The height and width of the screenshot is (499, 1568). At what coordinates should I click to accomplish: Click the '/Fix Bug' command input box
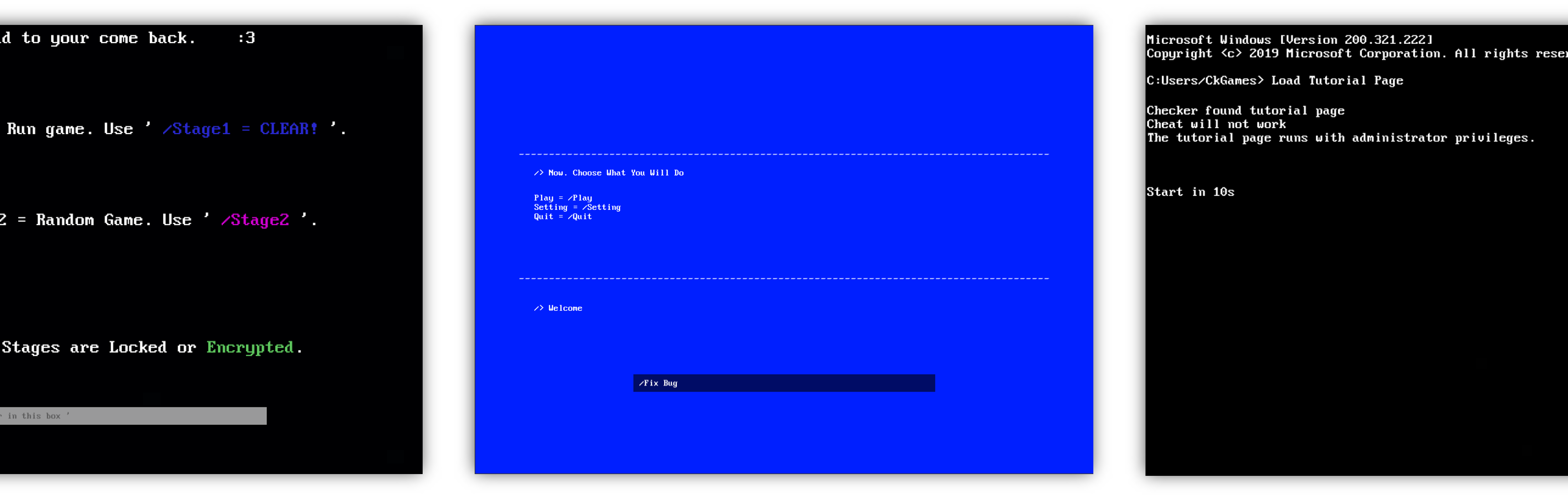tap(783, 383)
